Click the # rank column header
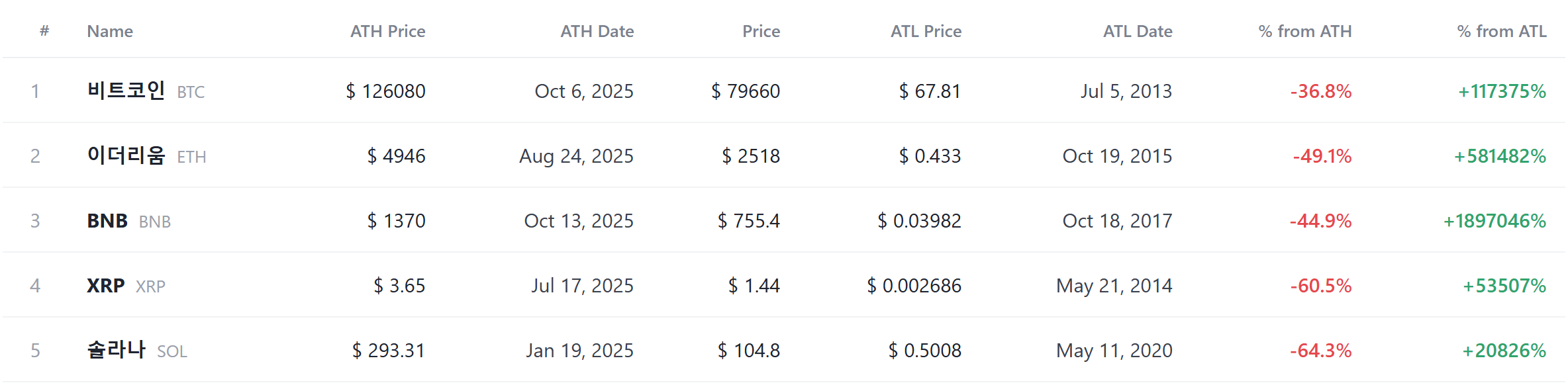Viewport: 1568px width, 385px height. [44, 30]
